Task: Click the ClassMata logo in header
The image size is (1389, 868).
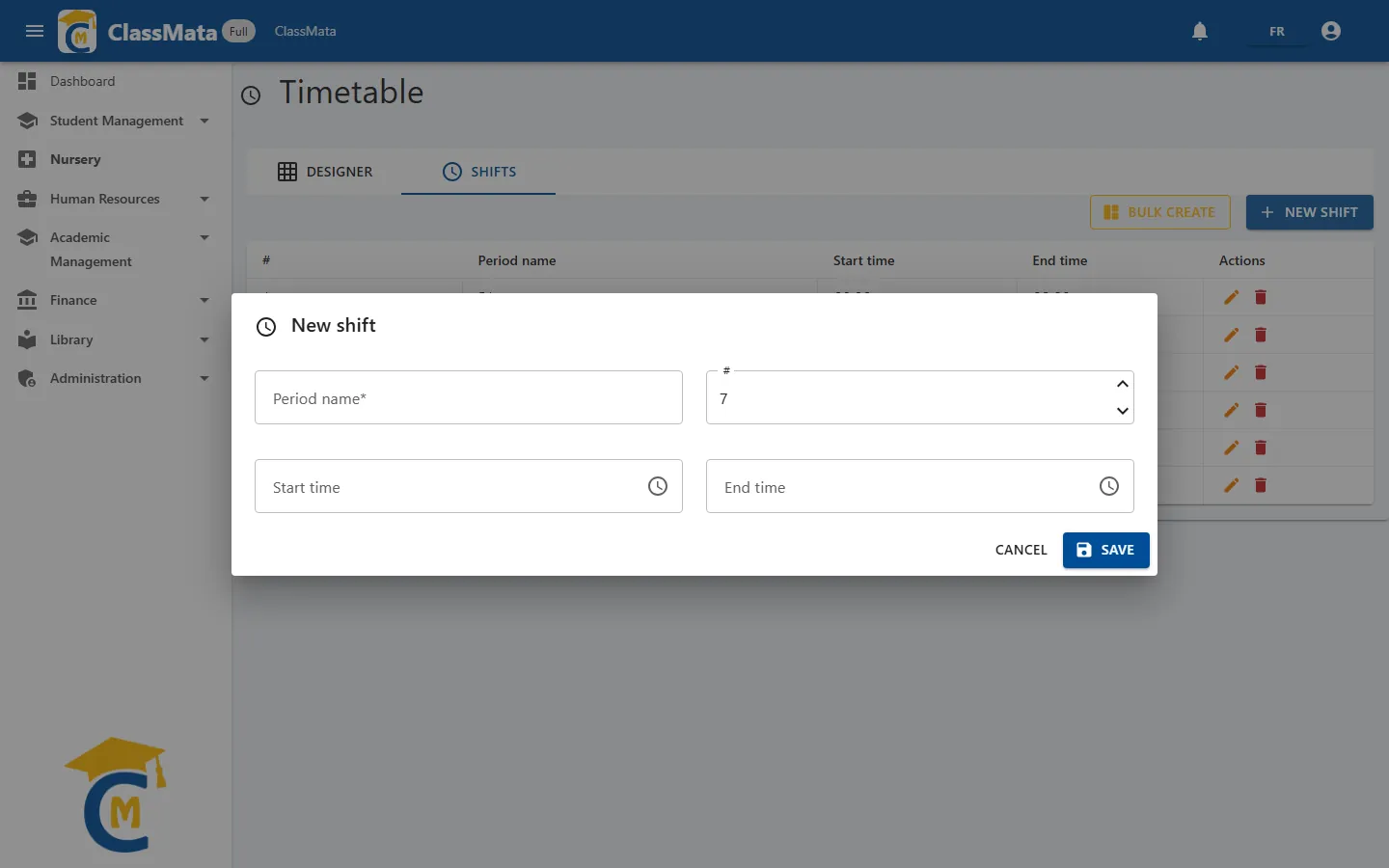Action: pyautogui.click(x=77, y=32)
